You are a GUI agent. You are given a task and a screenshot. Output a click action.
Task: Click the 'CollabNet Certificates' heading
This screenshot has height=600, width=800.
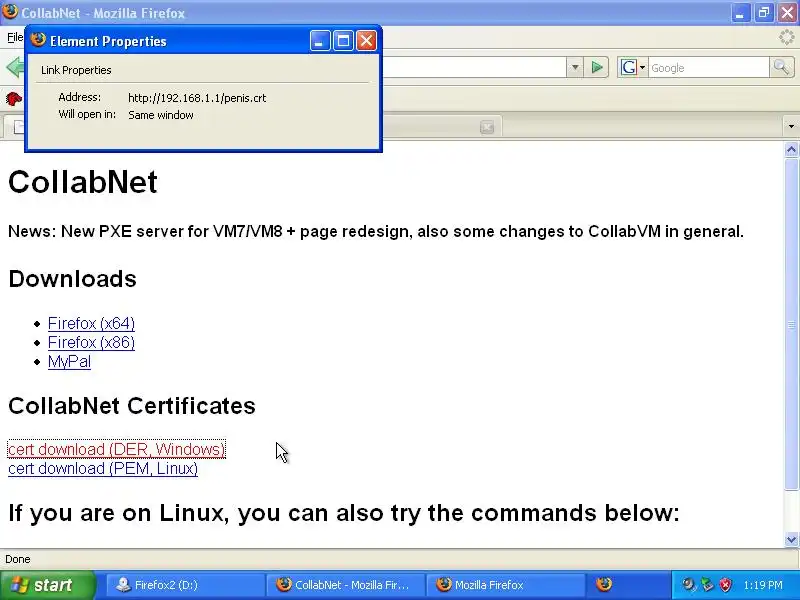click(132, 406)
